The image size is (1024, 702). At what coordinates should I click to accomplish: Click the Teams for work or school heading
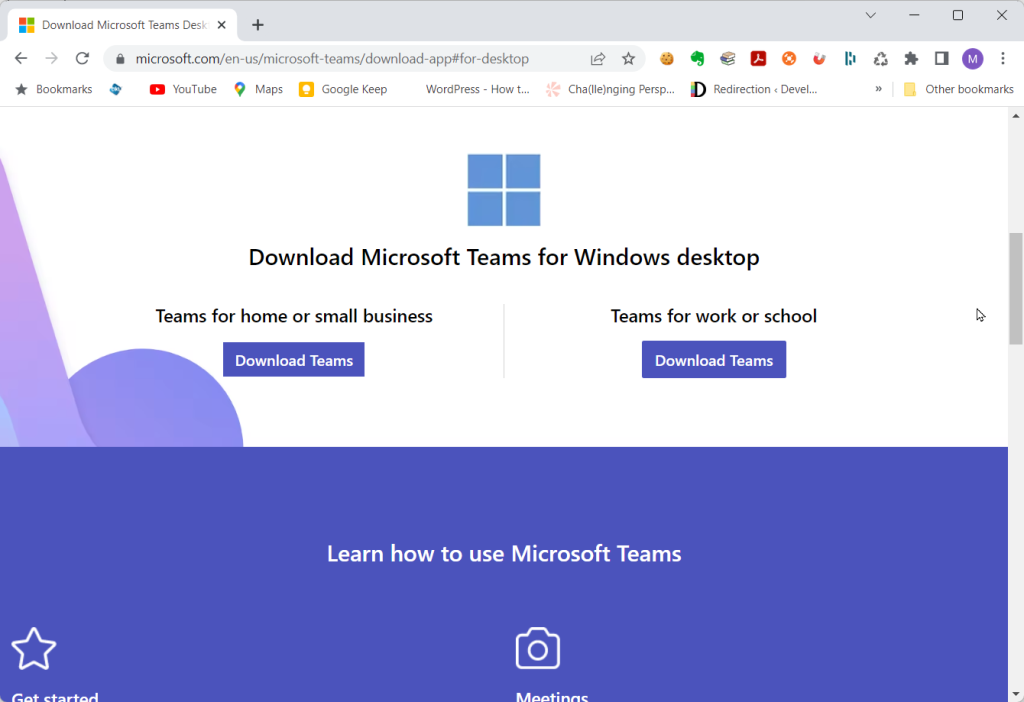click(714, 316)
